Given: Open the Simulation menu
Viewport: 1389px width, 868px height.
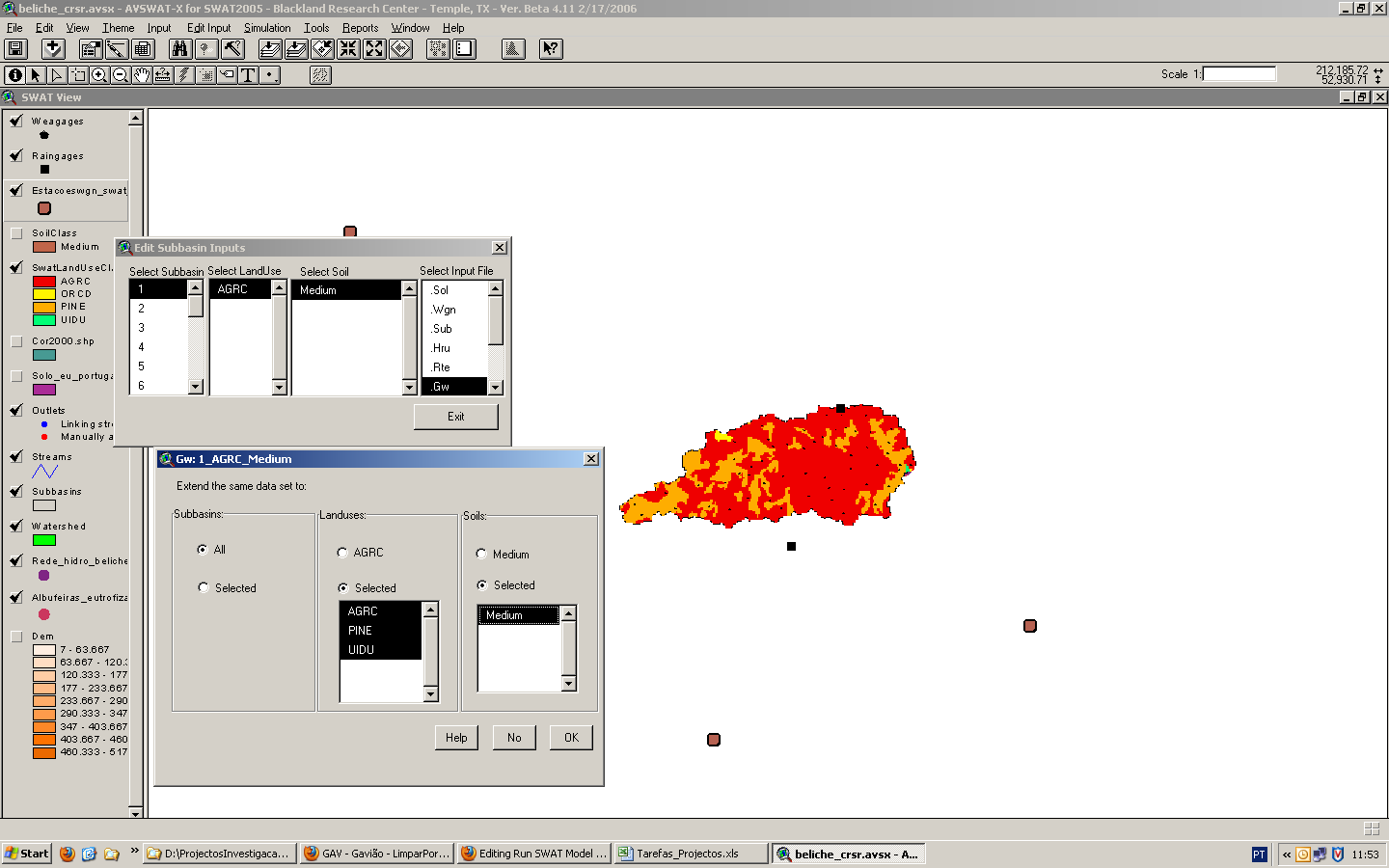Looking at the screenshot, I should (267, 28).
